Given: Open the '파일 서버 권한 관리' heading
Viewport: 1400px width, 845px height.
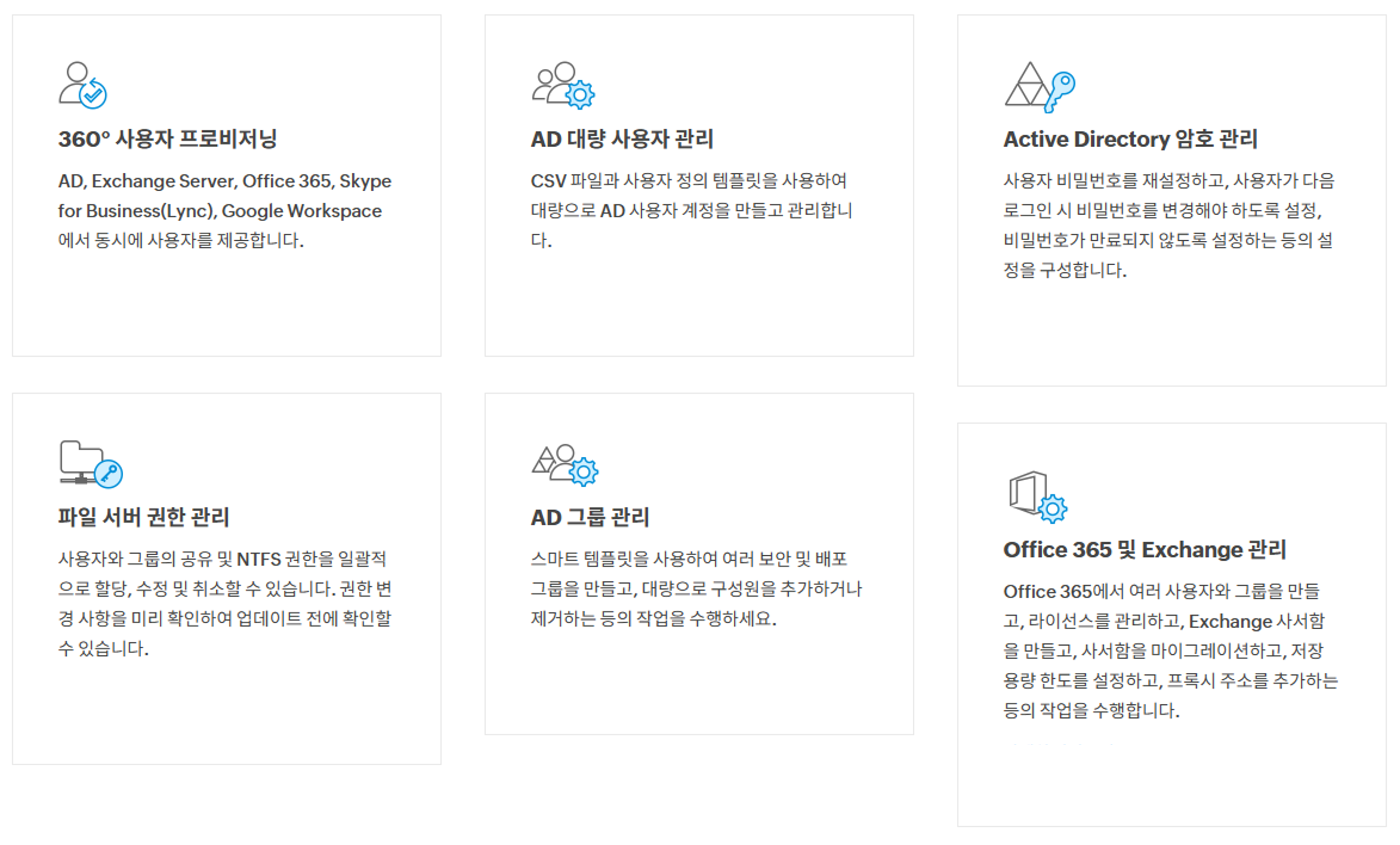Looking at the screenshot, I should pos(143,517).
